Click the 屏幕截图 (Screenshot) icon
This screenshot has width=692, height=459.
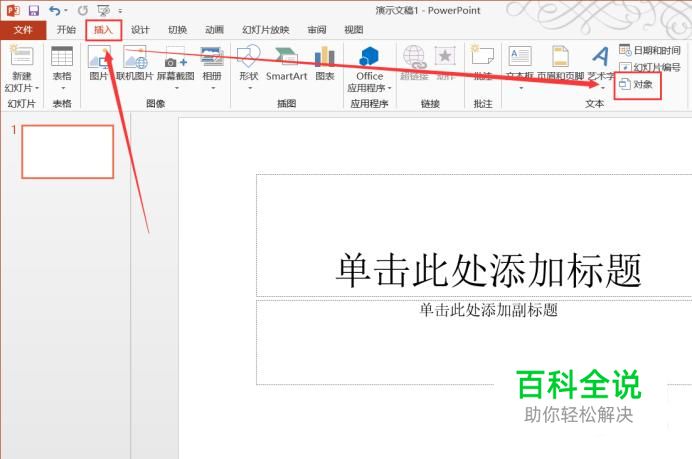(176, 57)
